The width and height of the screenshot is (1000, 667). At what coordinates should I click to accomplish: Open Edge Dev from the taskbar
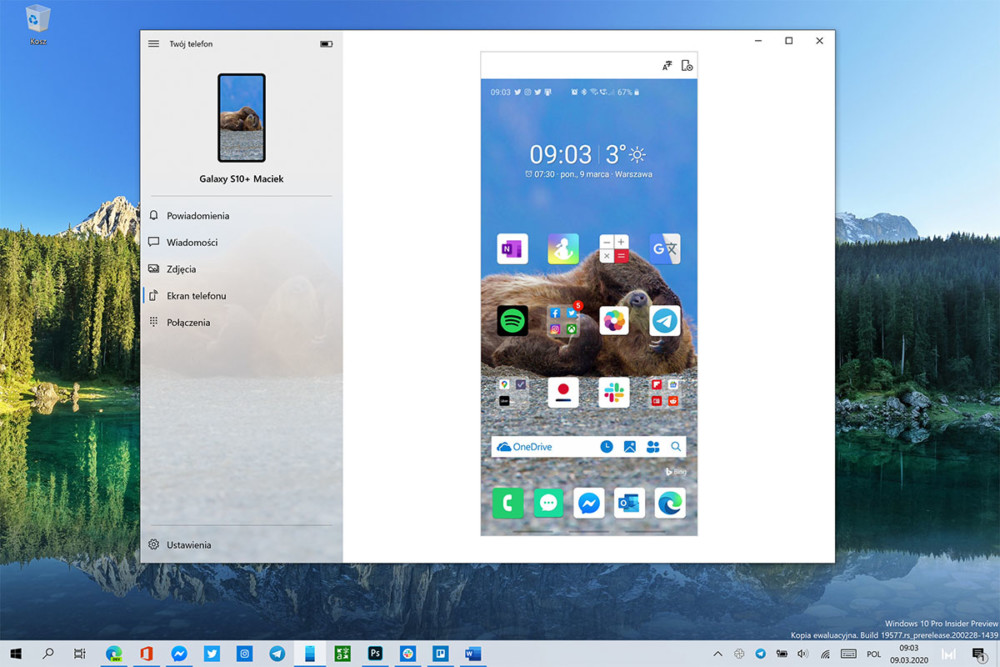[x=114, y=654]
